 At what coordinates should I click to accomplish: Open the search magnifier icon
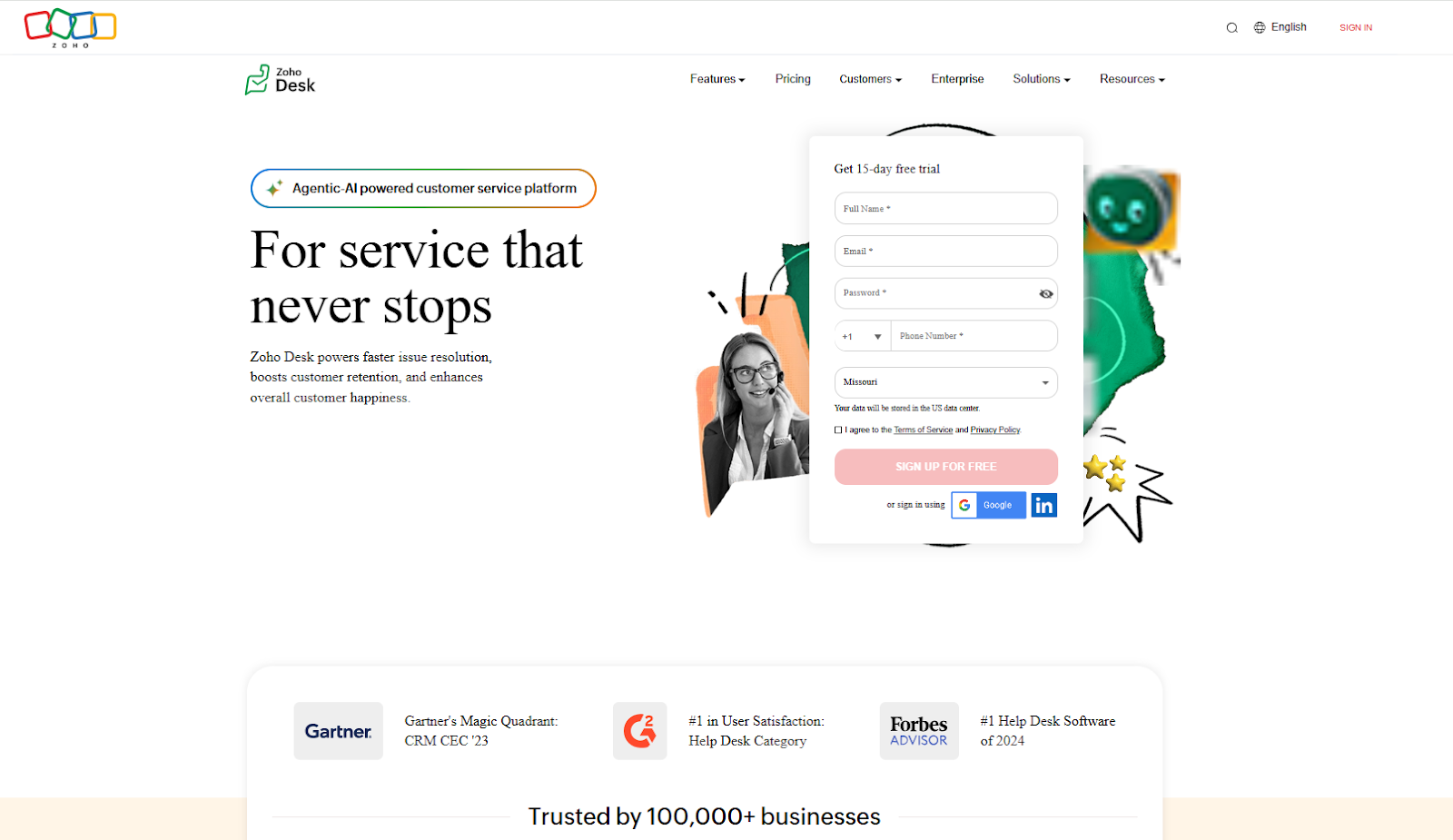point(1231,27)
